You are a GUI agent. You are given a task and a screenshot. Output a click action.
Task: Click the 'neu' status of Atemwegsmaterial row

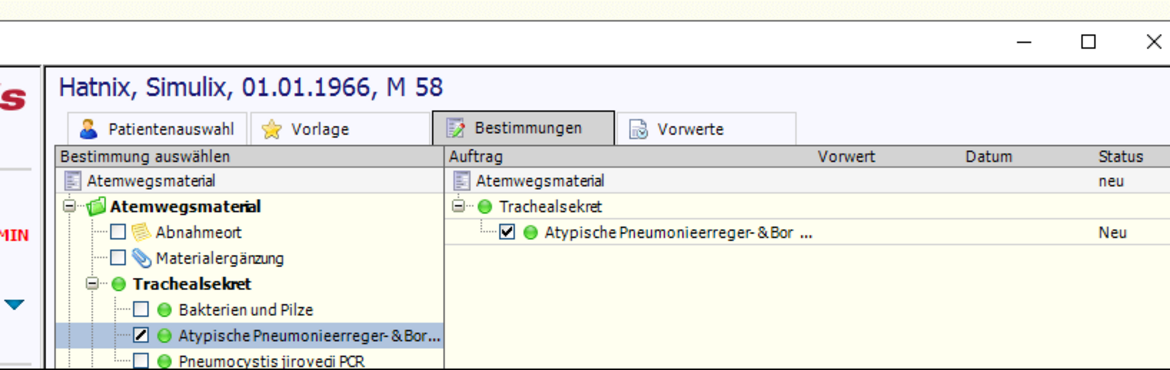coord(1111,181)
